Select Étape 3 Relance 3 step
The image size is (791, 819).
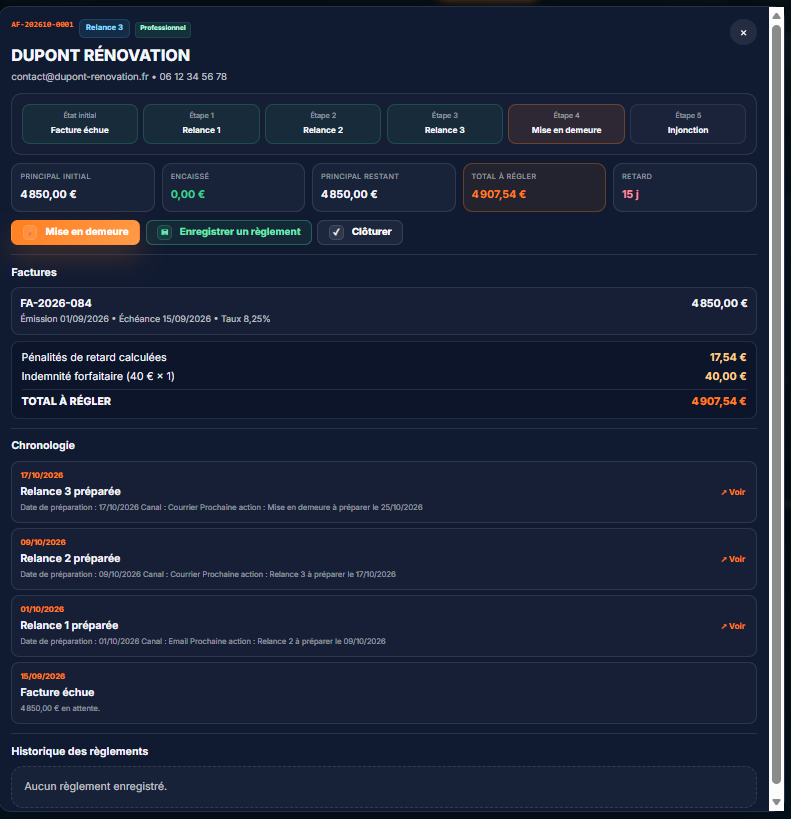pyautogui.click(x=445, y=124)
